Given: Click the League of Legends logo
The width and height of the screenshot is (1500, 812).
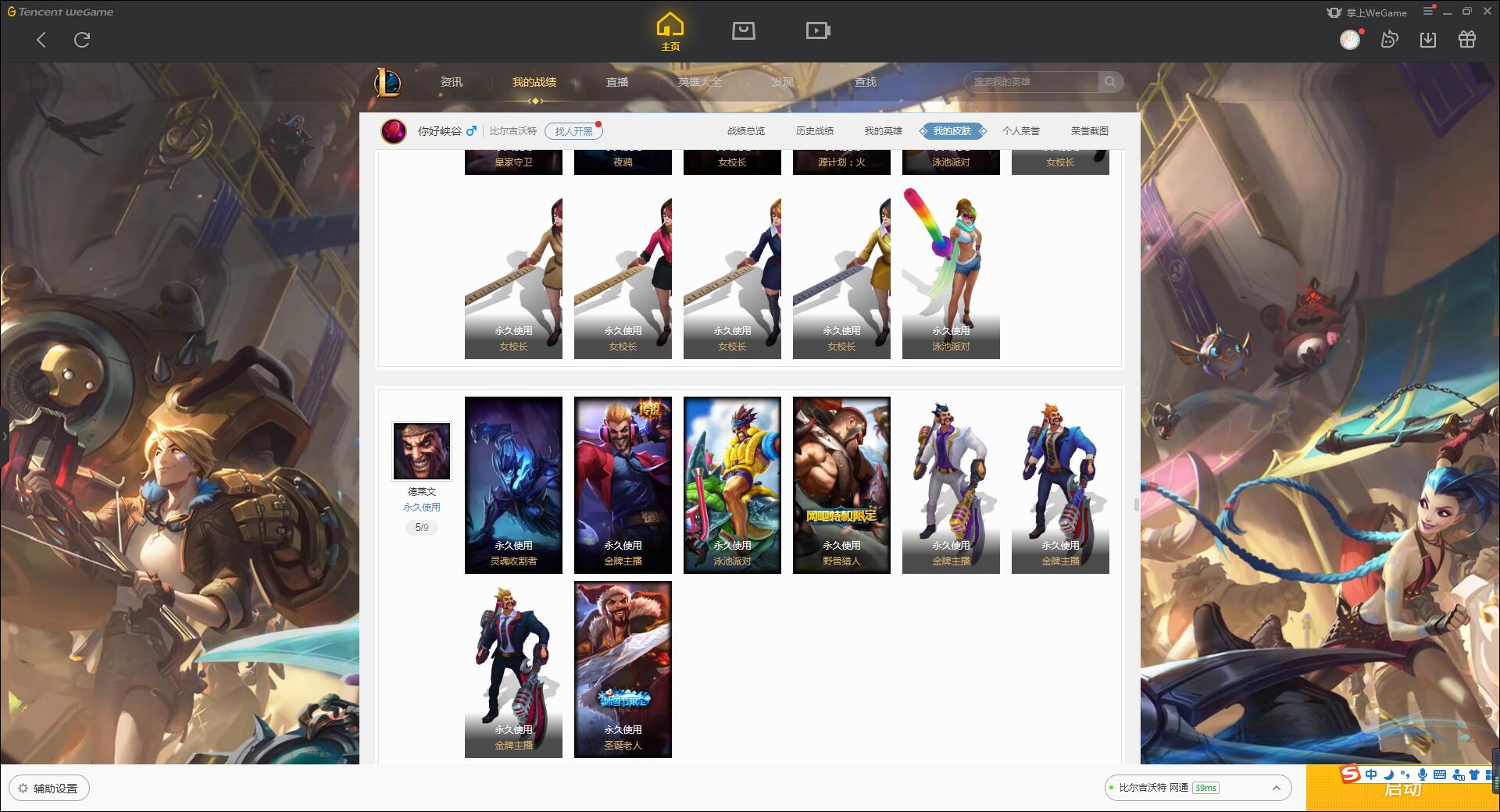Looking at the screenshot, I should [388, 82].
